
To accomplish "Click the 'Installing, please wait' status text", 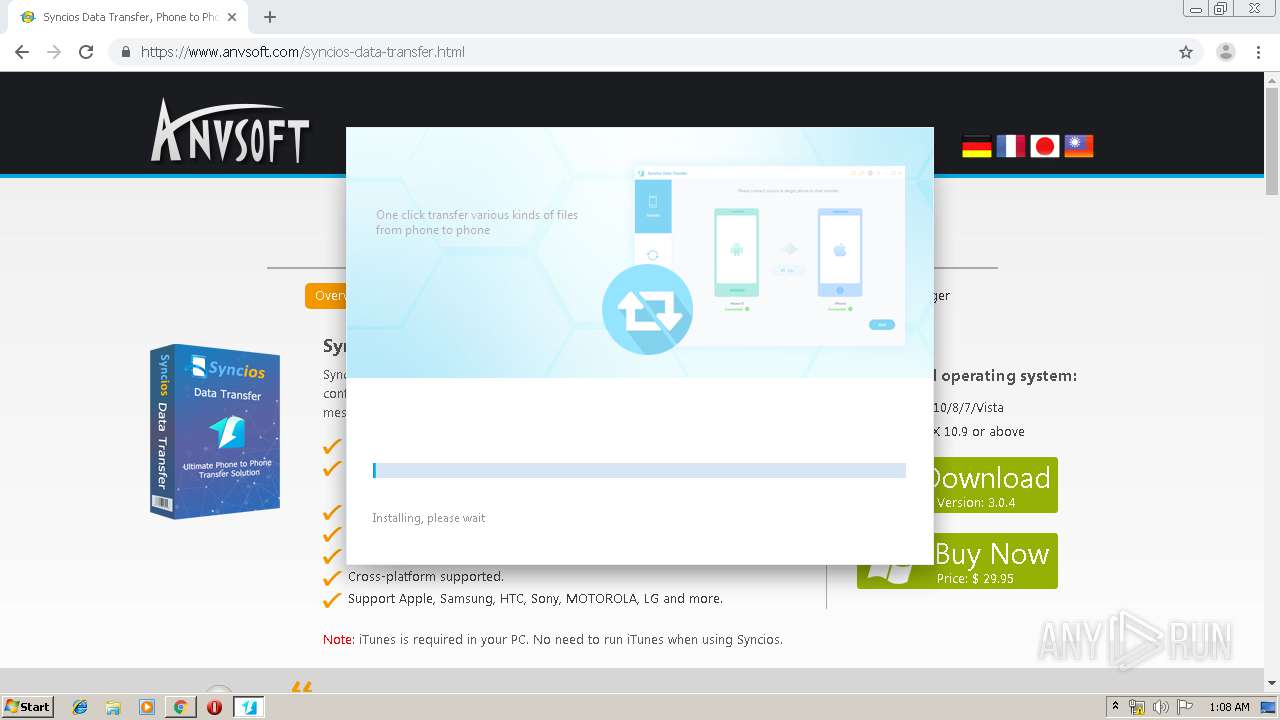I will [x=429, y=518].
